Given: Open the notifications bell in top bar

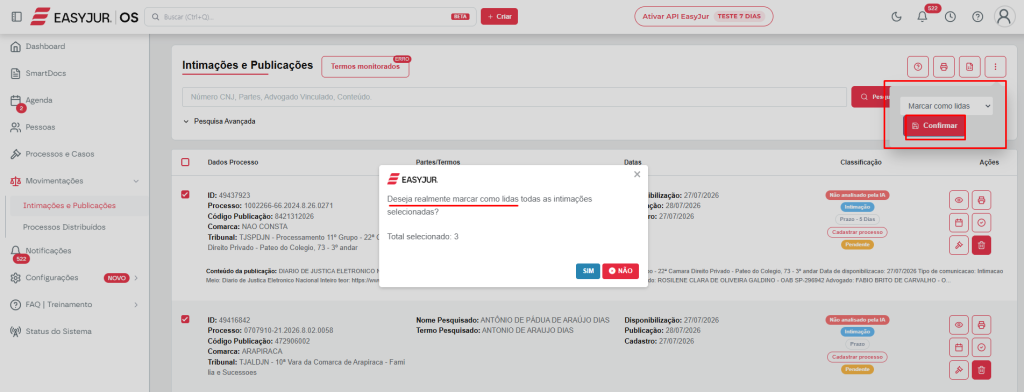Looking at the screenshot, I should pyautogui.click(x=922, y=17).
